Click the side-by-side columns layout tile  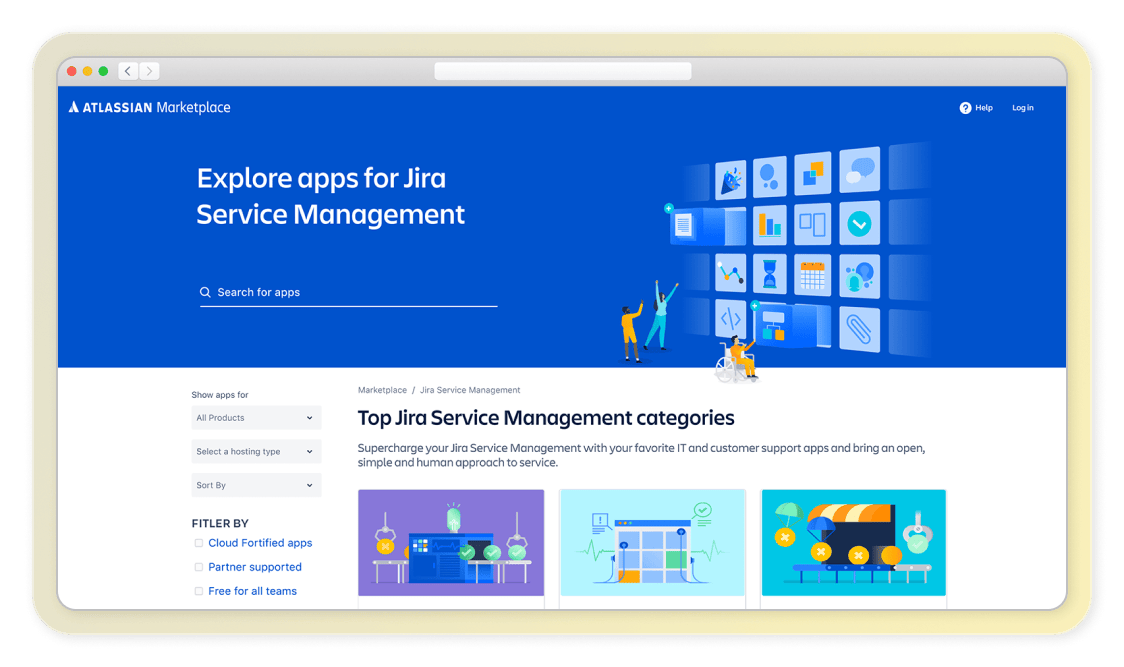(812, 224)
